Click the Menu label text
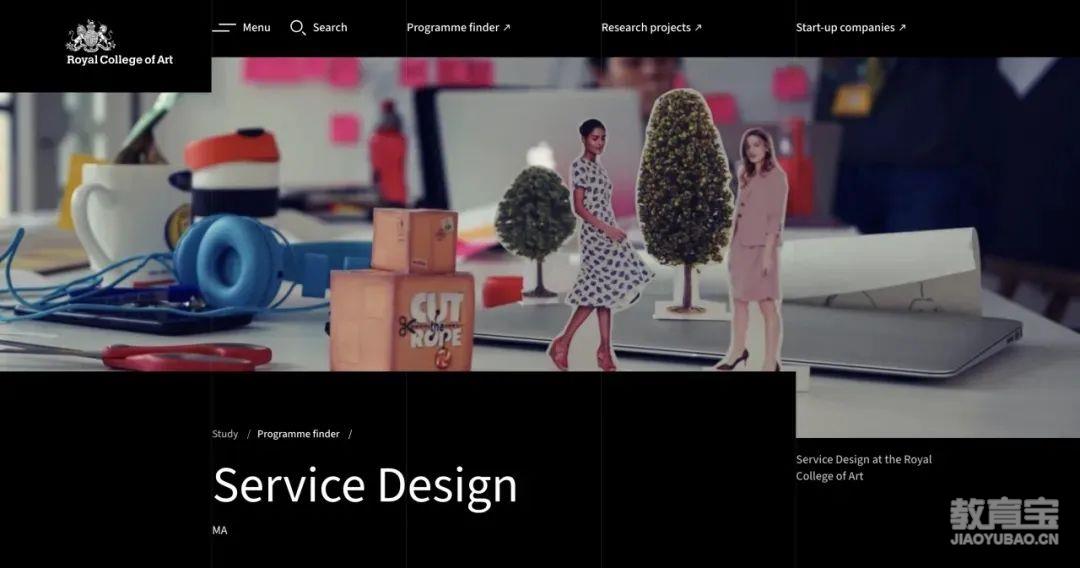This screenshot has height=568, width=1080. click(256, 28)
